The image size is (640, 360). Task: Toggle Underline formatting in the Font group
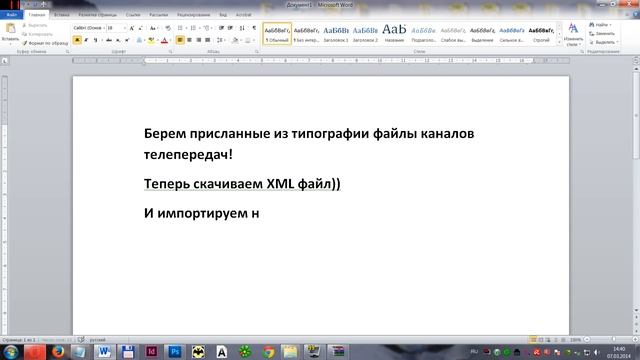tap(96, 40)
